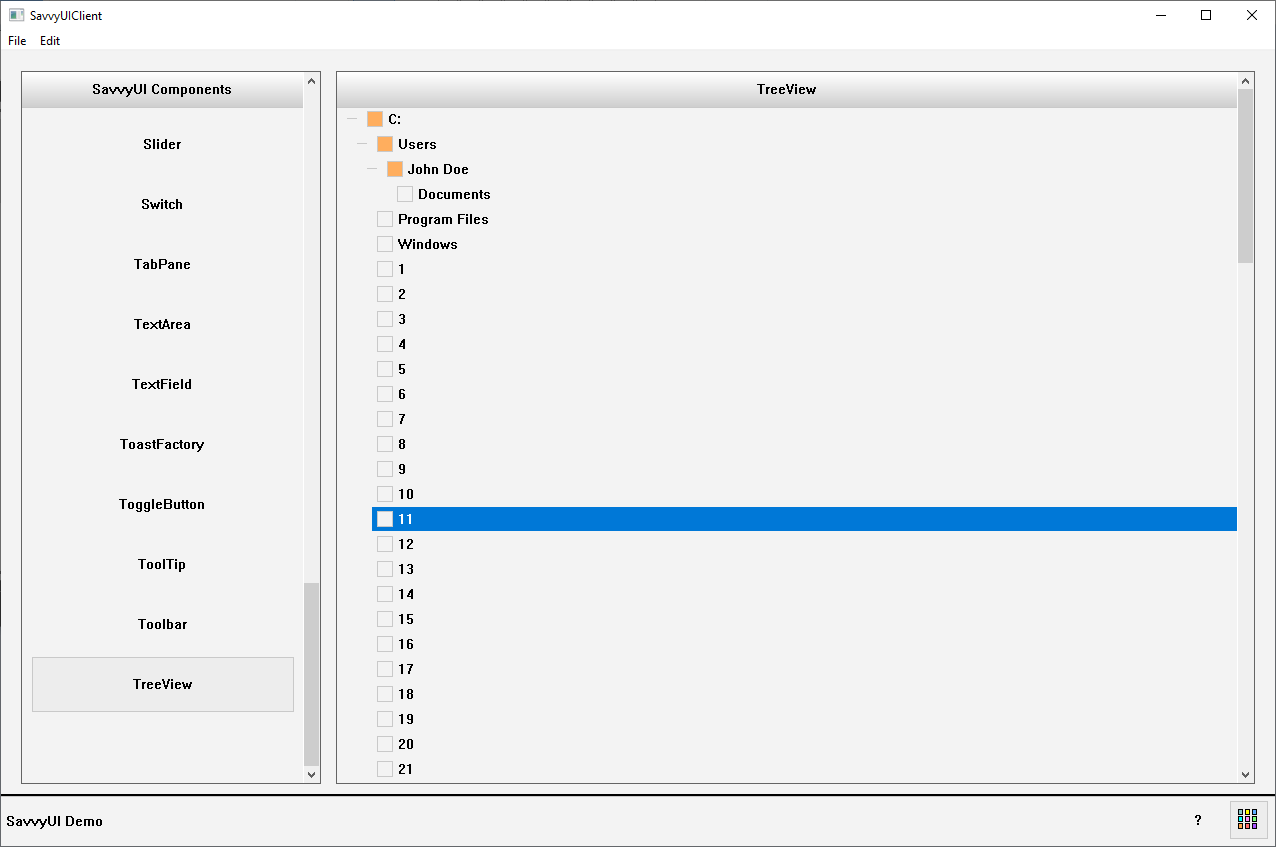Check the checkbox next to item 20

click(385, 744)
